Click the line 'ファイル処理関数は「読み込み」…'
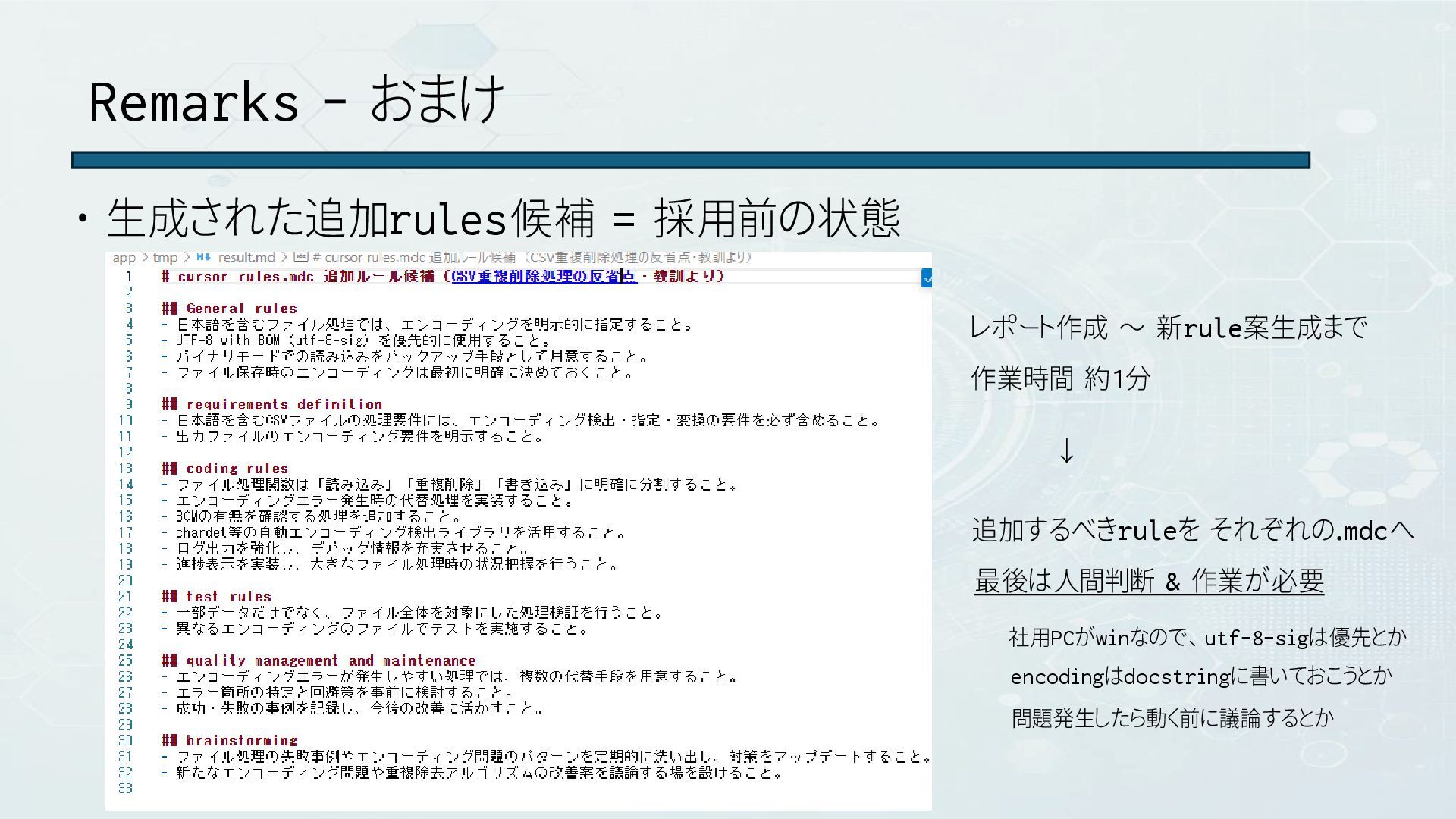The width and height of the screenshot is (1456, 819). 450,485
